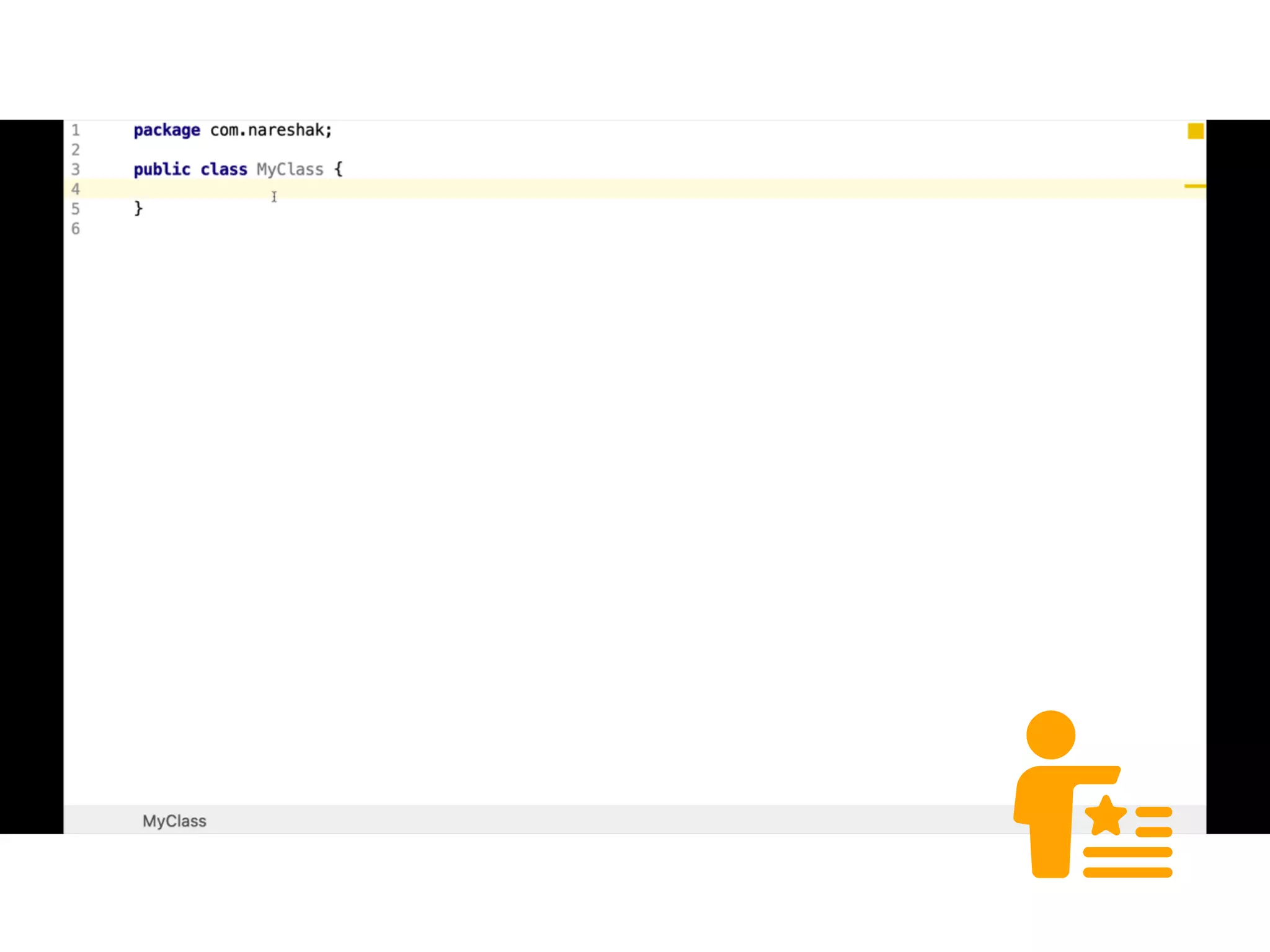
Task: Click the orange presenter icon
Action: tap(1050, 806)
